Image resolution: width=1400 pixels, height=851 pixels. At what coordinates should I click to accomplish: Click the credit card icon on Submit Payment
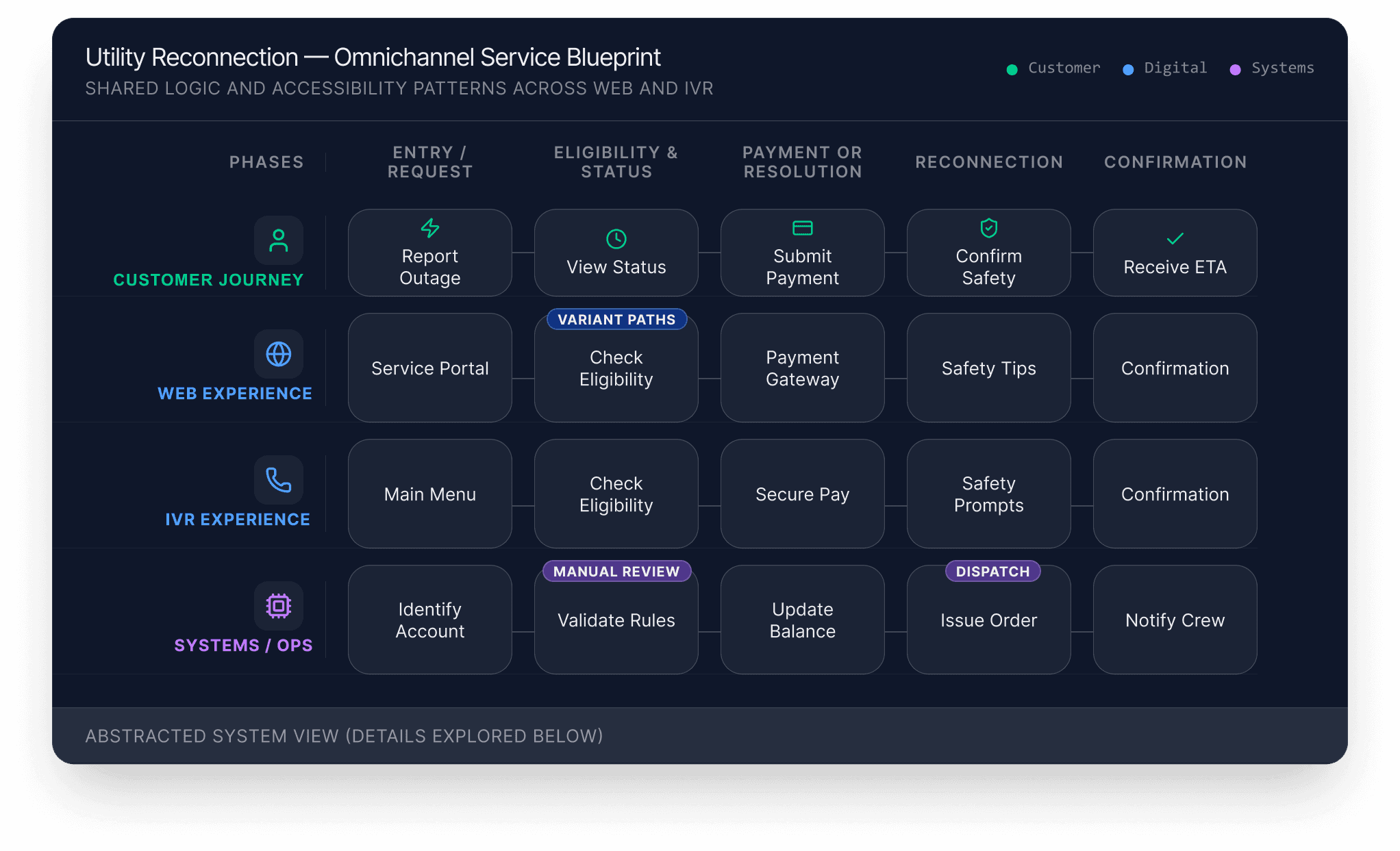(802, 228)
